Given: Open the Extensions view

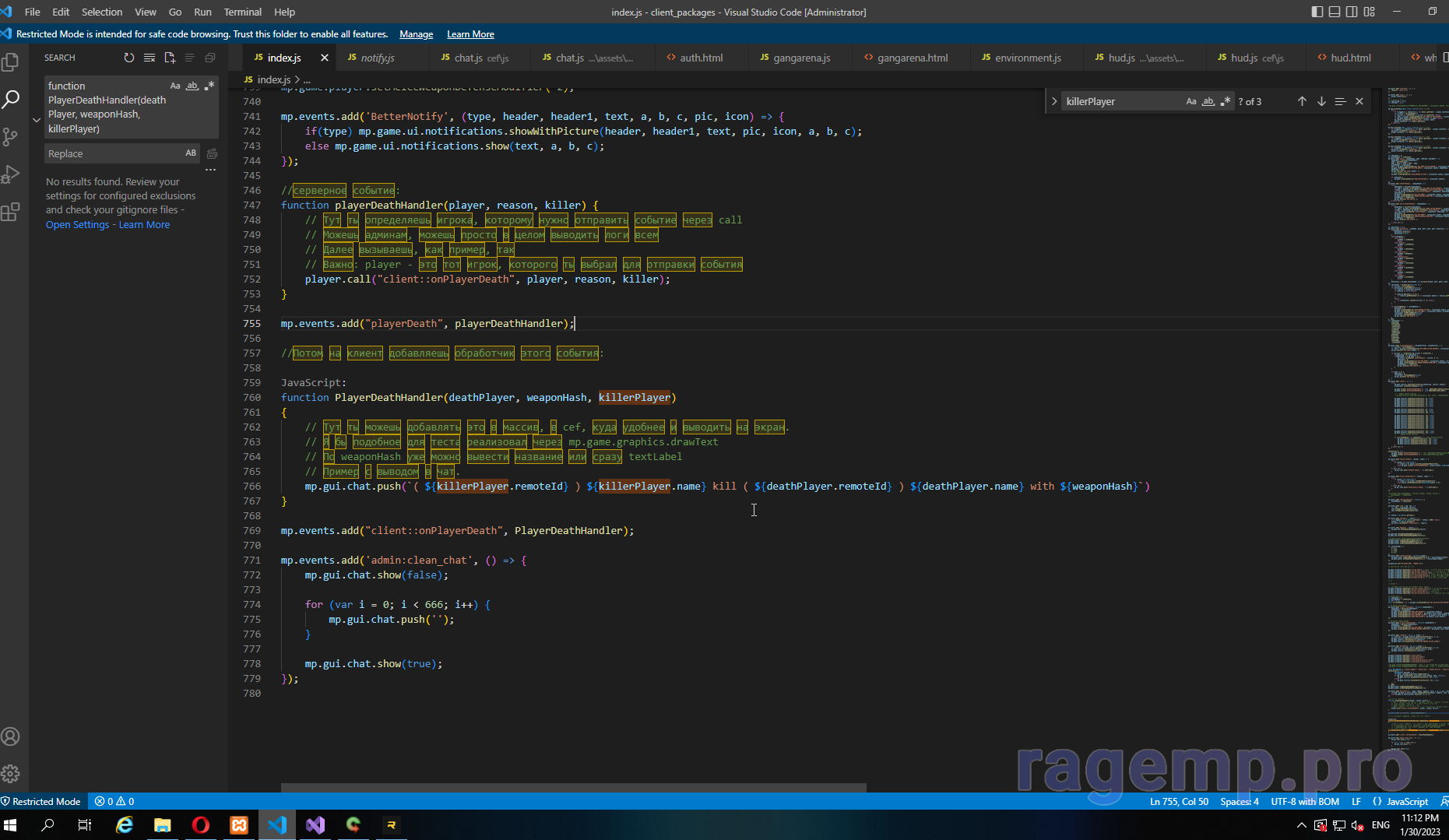Looking at the screenshot, I should coord(11,212).
